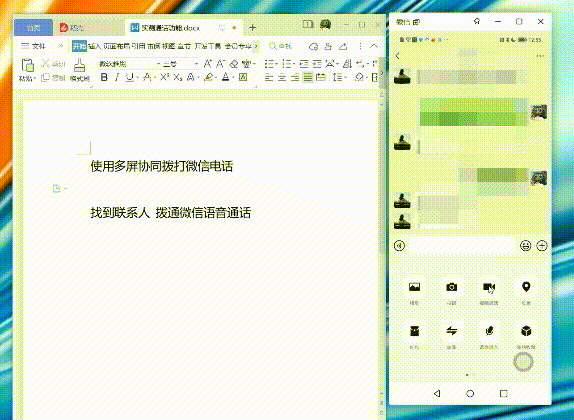The width and height of the screenshot is (574, 420).
Task: Toggle subscript X₂ in WPS
Action: [178, 77]
